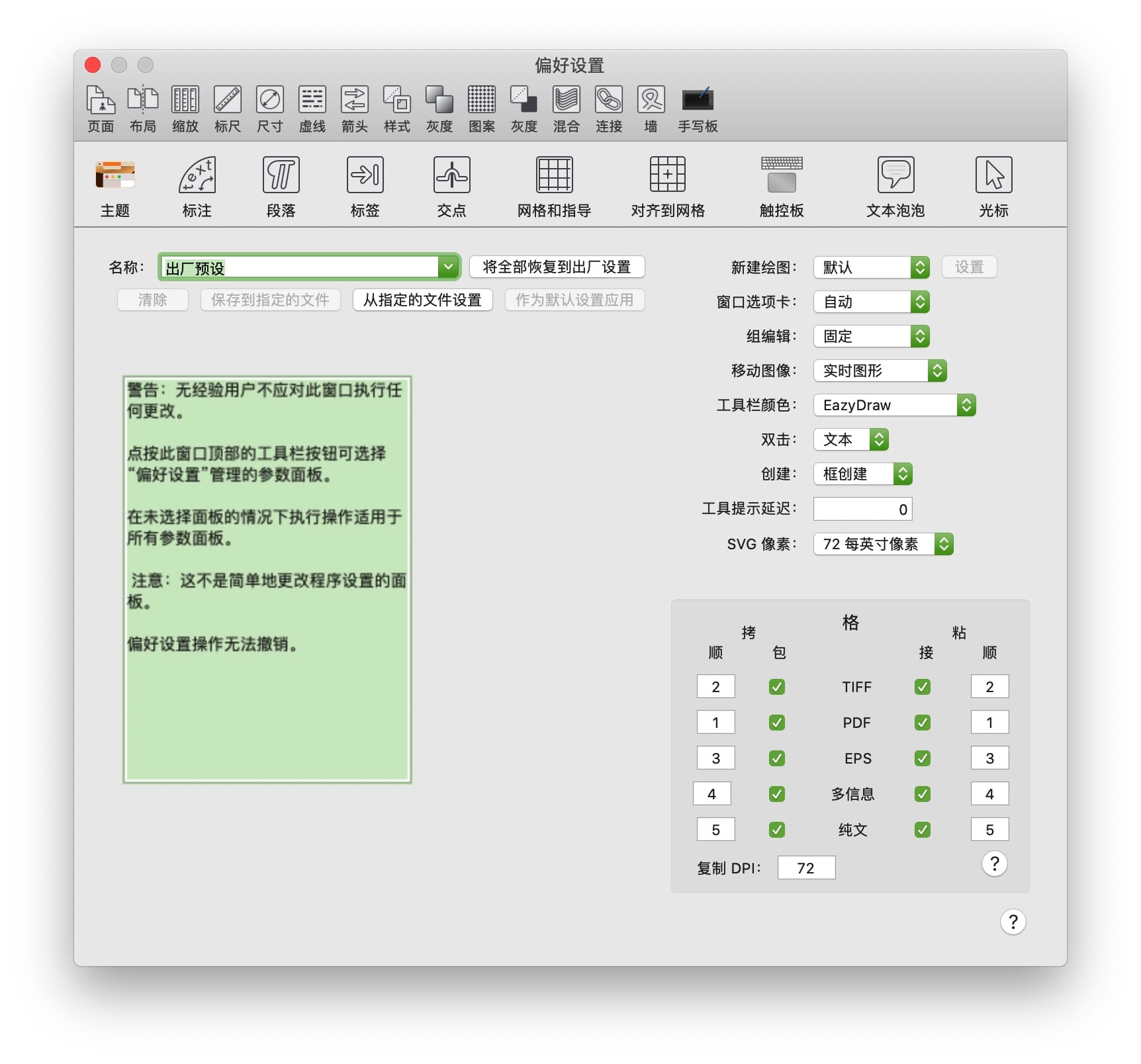Click the 复制 DPI input field
1141x1064 pixels.
click(806, 867)
